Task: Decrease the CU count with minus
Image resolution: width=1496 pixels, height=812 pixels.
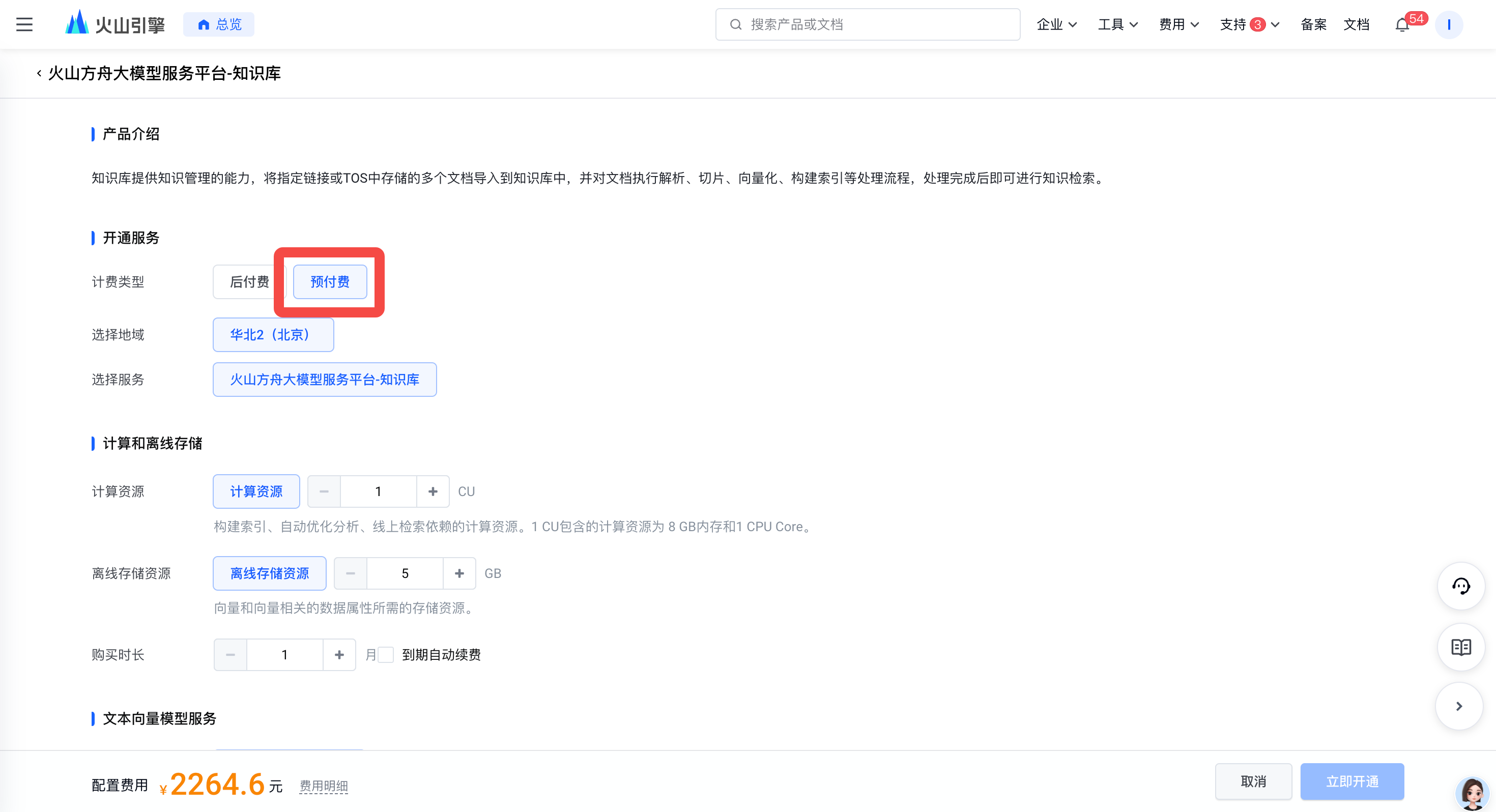Action: point(324,491)
